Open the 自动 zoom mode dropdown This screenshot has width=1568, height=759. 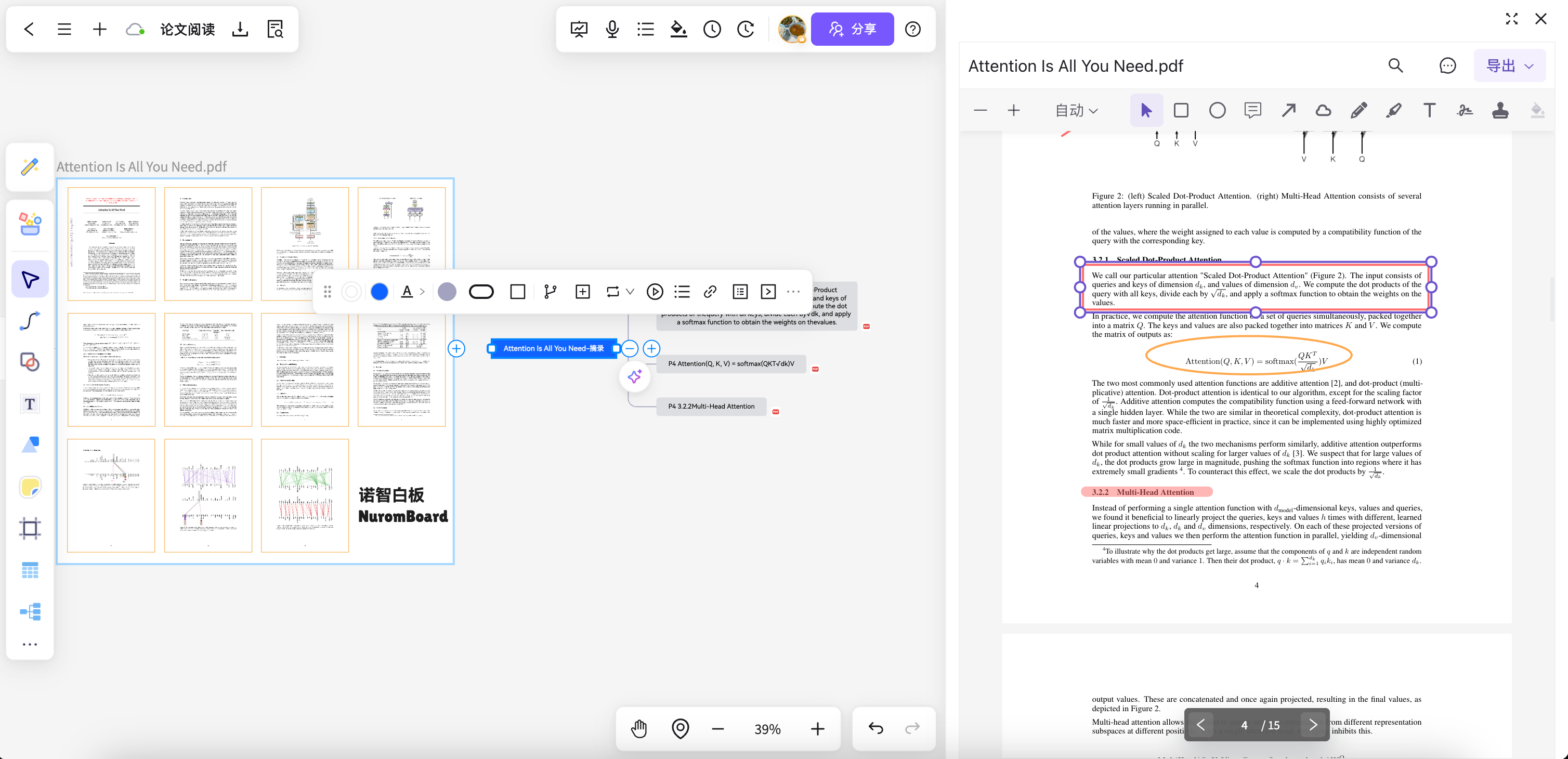(x=1076, y=110)
